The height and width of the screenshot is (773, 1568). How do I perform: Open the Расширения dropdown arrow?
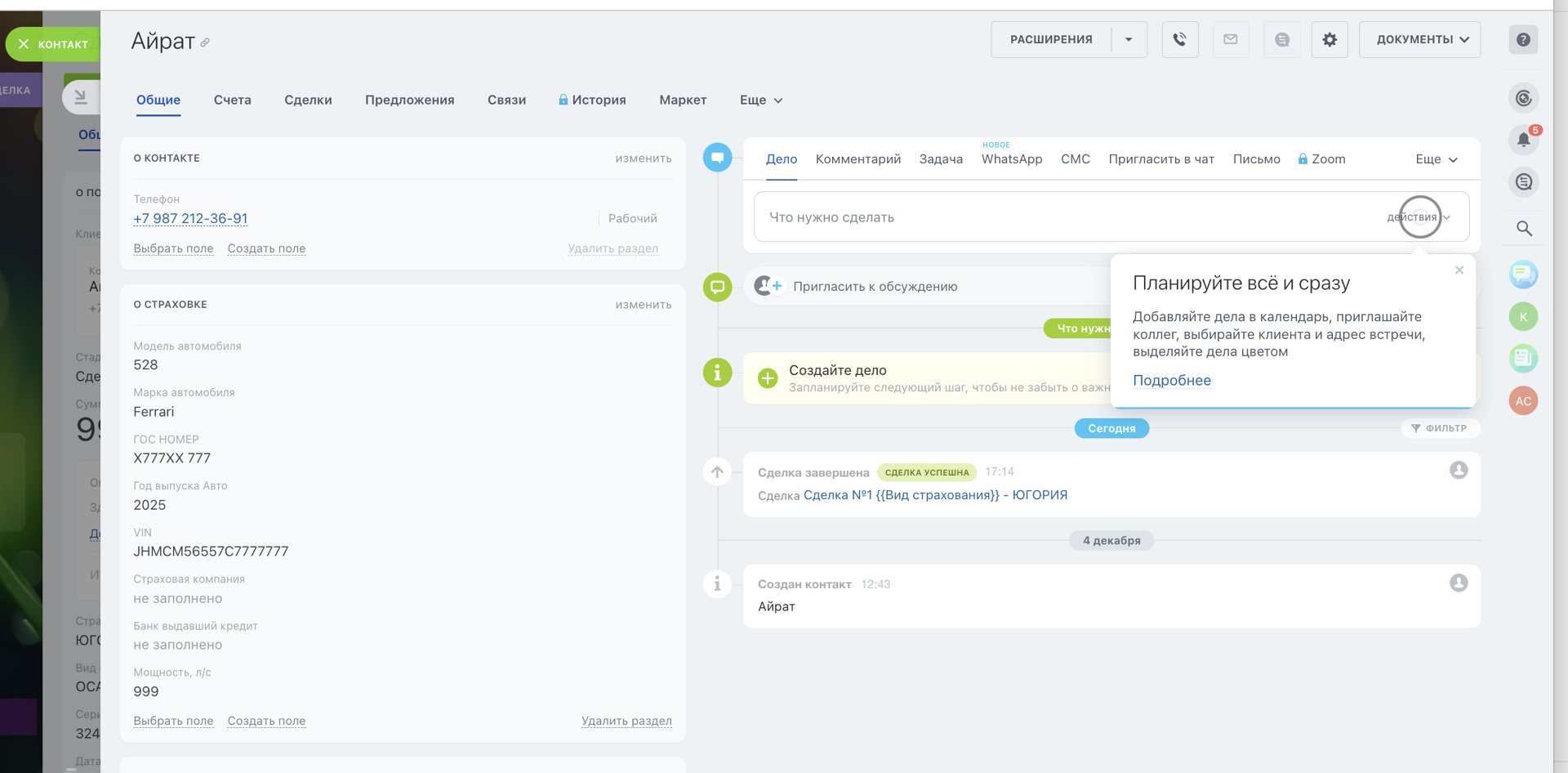click(x=1129, y=39)
